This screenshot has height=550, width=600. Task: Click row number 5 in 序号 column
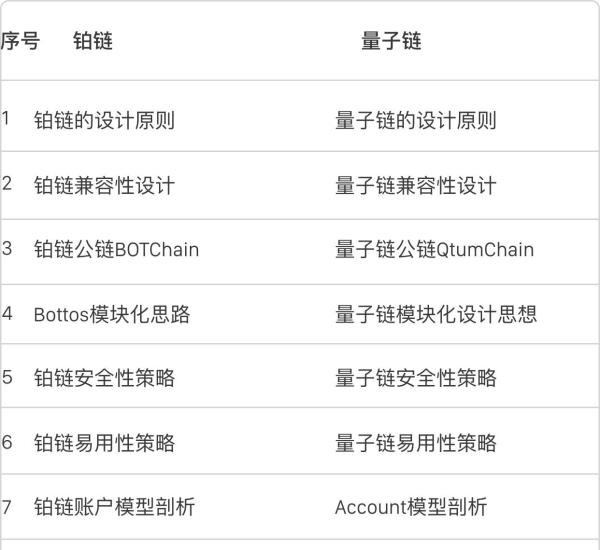click(x=7, y=378)
